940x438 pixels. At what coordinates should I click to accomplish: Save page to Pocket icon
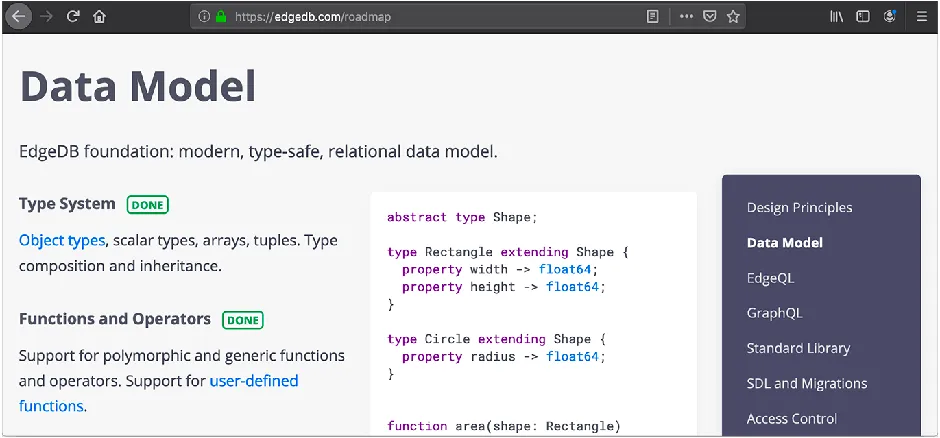[710, 17]
